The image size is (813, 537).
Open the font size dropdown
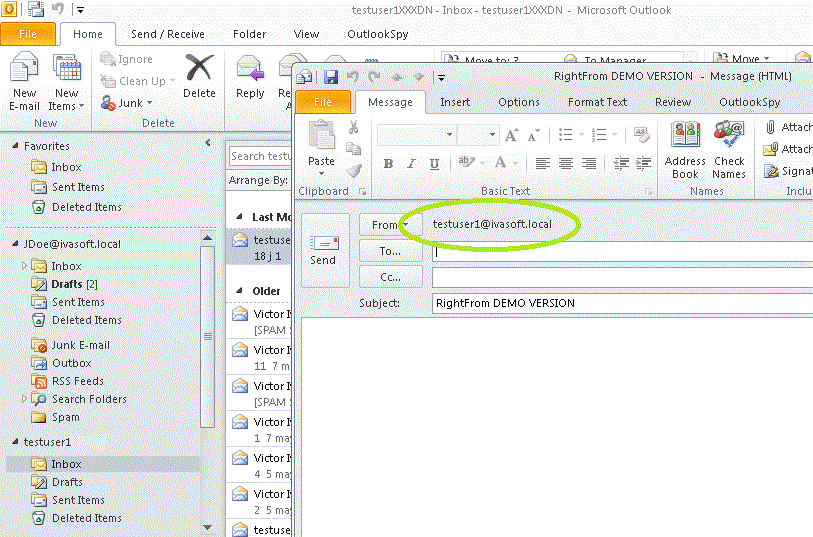tap(492, 135)
